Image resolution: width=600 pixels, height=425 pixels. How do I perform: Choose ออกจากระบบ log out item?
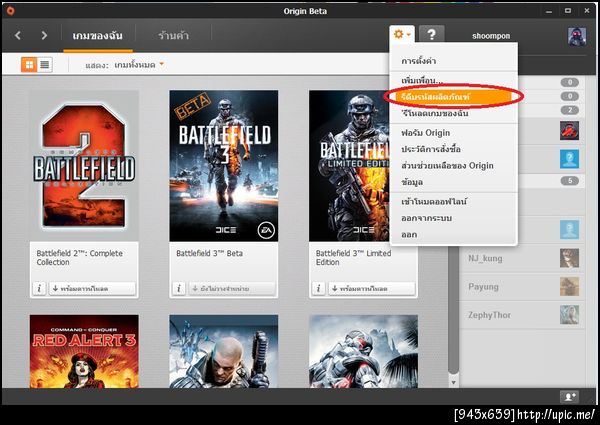(x=453, y=218)
